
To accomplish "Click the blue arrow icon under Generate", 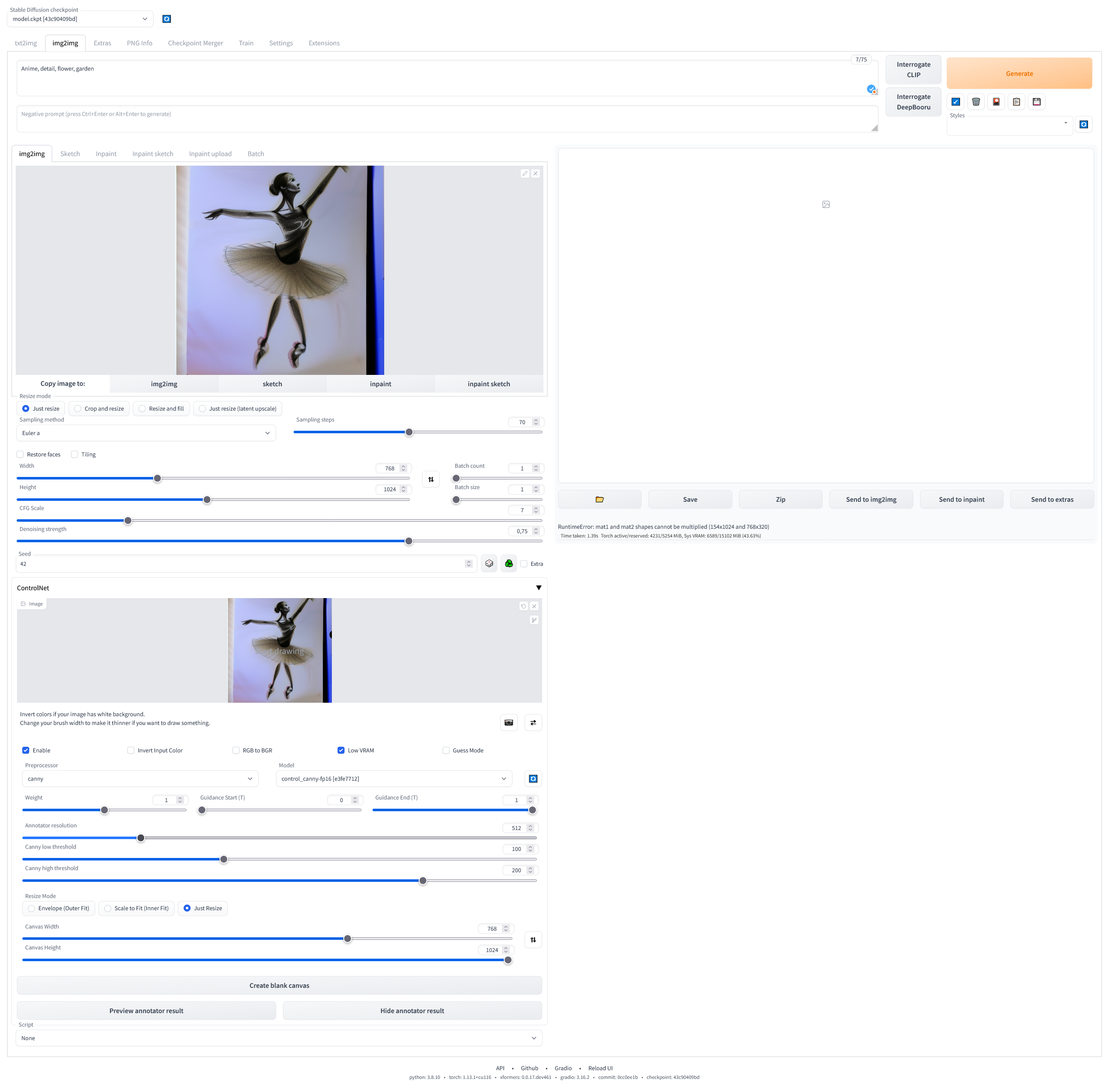I will (955, 102).
